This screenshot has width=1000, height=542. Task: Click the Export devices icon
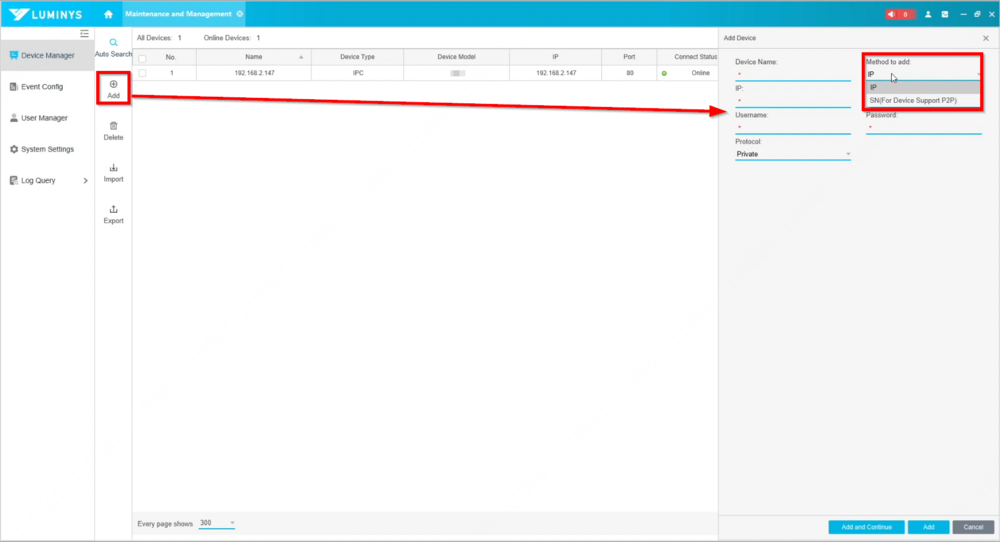(x=113, y=209)
